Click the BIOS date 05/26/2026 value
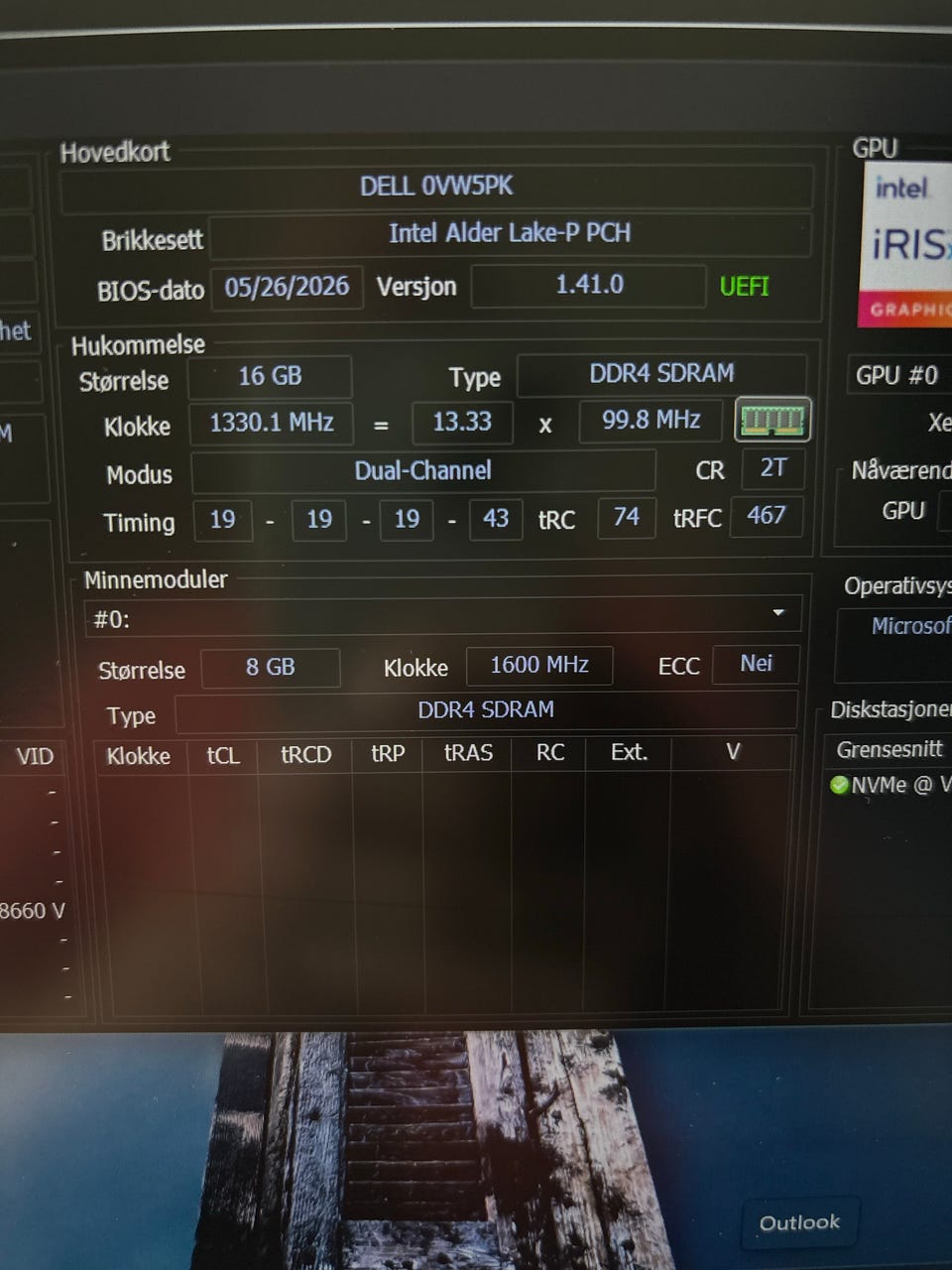952x1270 pixels. click(287, 288)
